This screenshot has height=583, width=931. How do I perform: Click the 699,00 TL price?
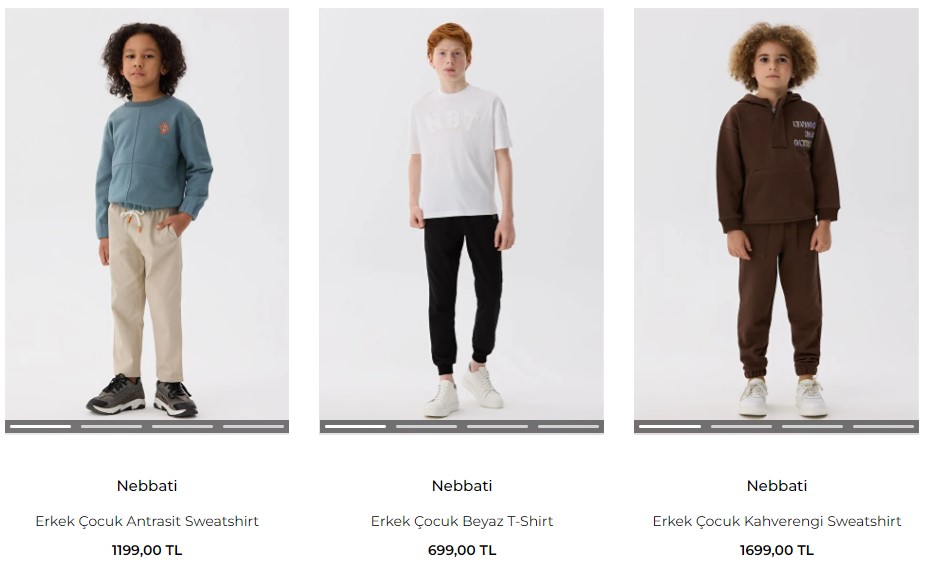point(462,550)
